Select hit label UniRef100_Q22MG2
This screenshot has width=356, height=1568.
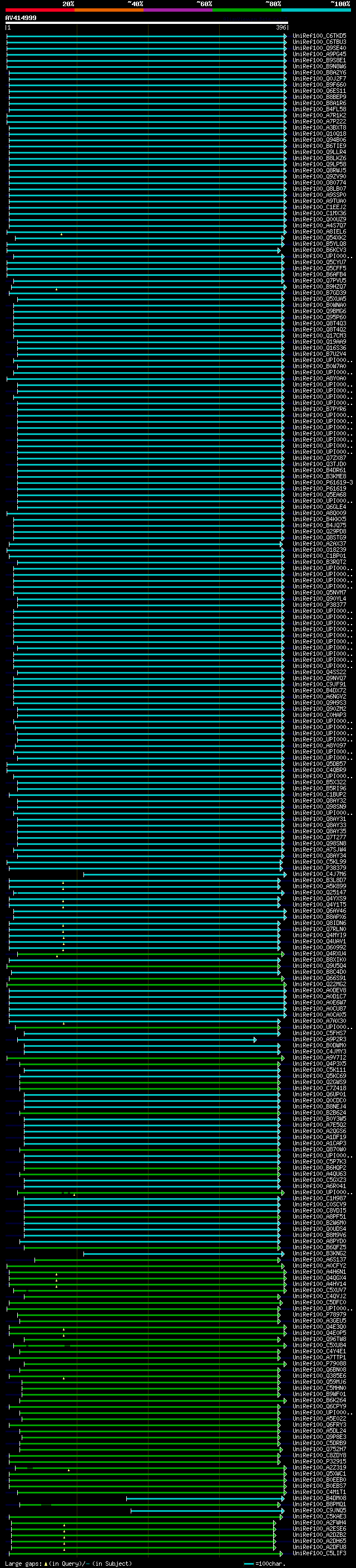pos(319,985)
